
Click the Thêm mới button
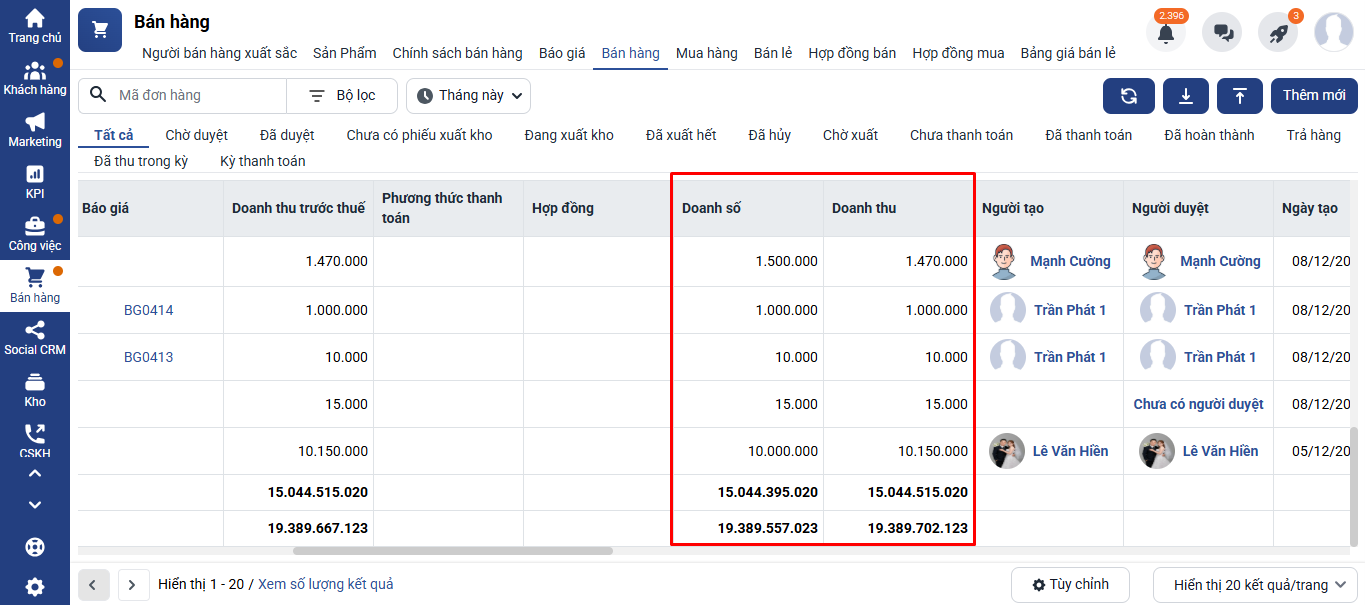point(1314,96)
